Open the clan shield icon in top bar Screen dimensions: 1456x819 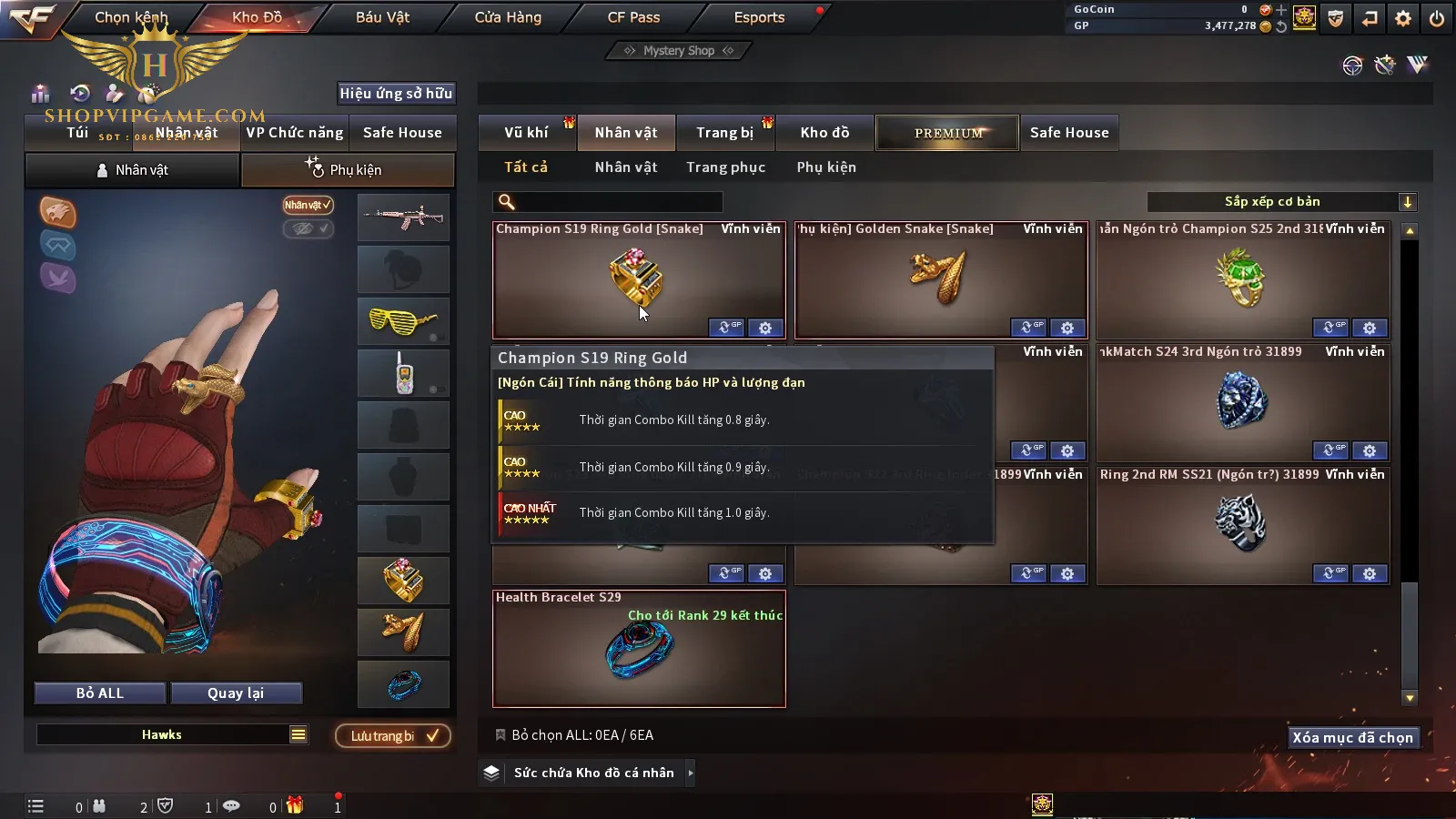[x=1336, y=18]
